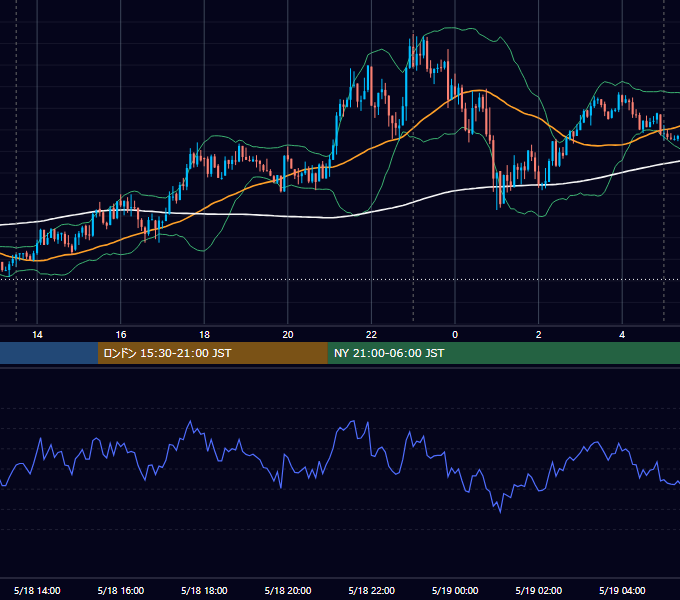Select the NY 21:00-06:00 JST session bar
The image size is (680, 600).
pos(503,353)
